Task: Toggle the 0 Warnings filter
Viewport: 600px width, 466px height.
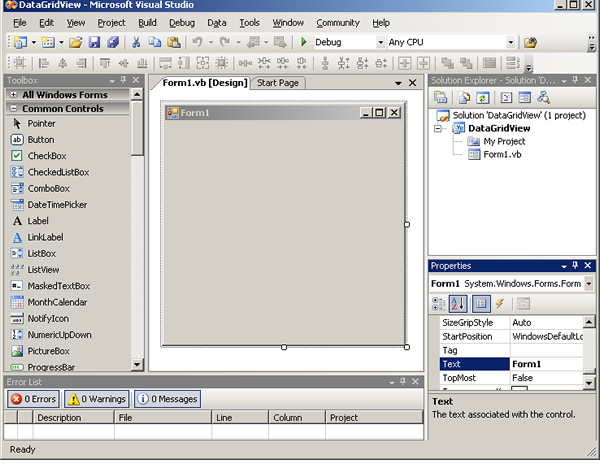Action: coord(96,399)
